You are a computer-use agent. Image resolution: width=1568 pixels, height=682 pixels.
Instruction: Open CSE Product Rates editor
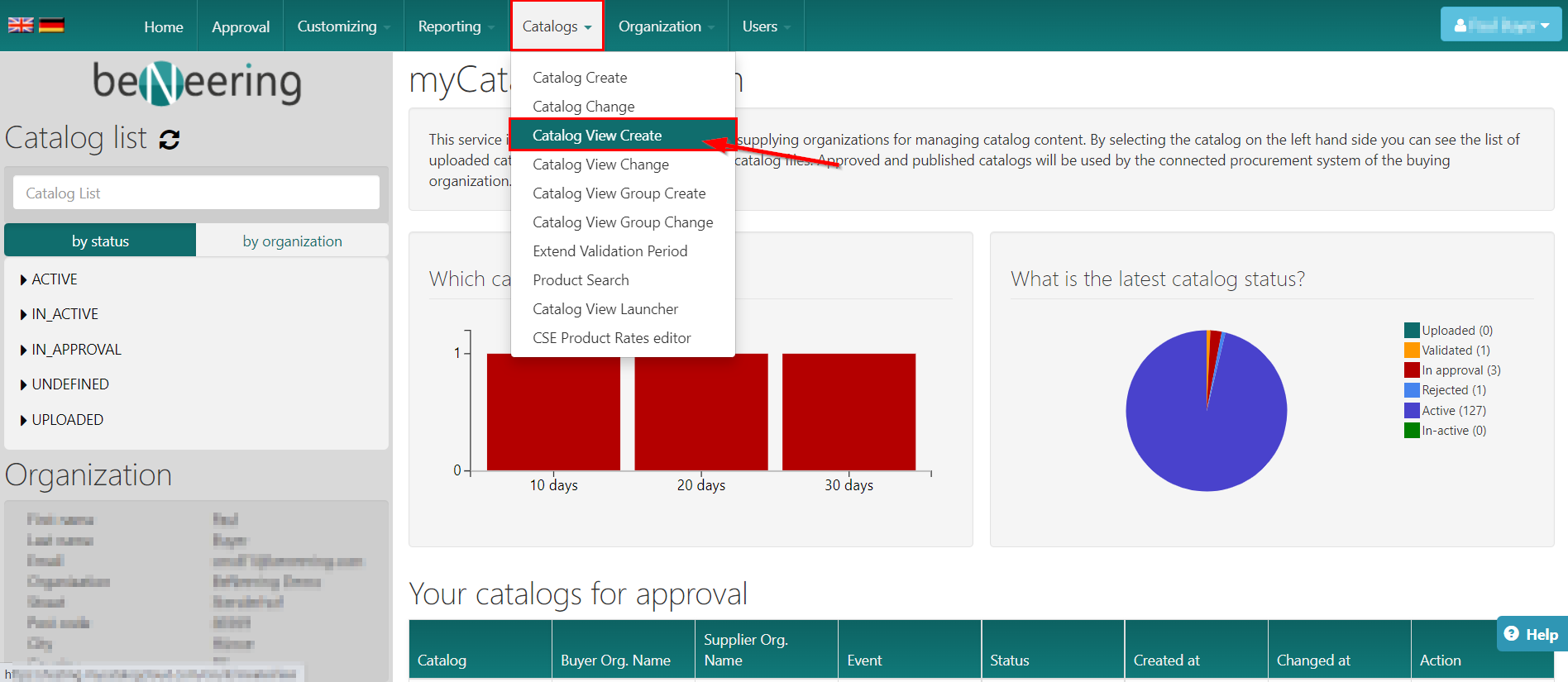611,338
